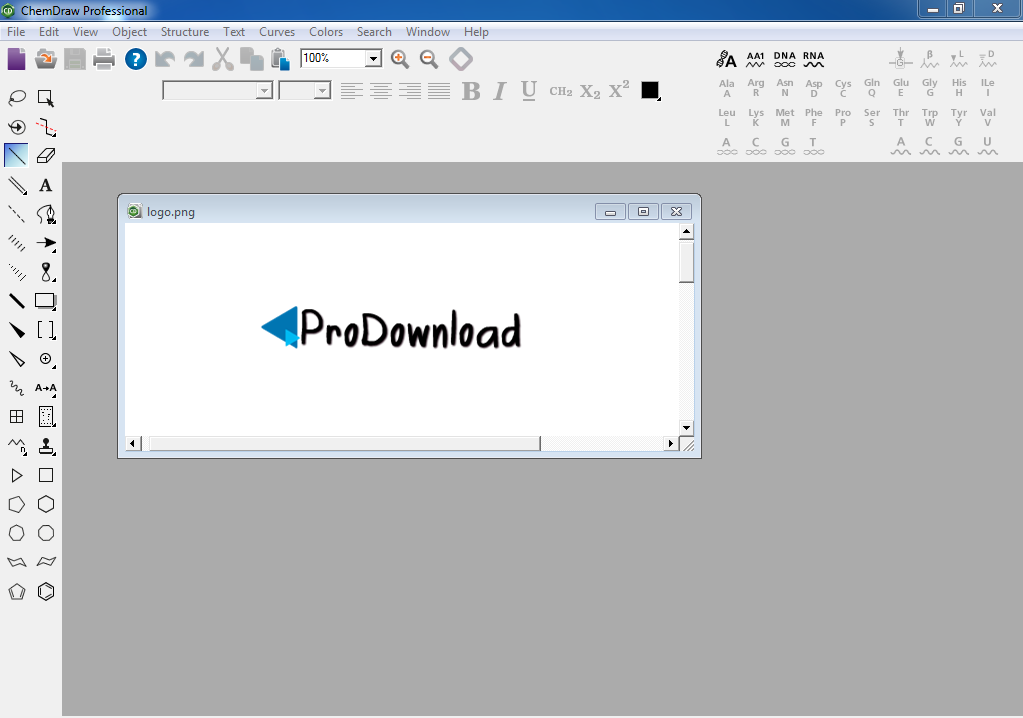Choose the Chemical Symbol plus tool
Screen dimensions: 1023x718
(x=46, y=359)
